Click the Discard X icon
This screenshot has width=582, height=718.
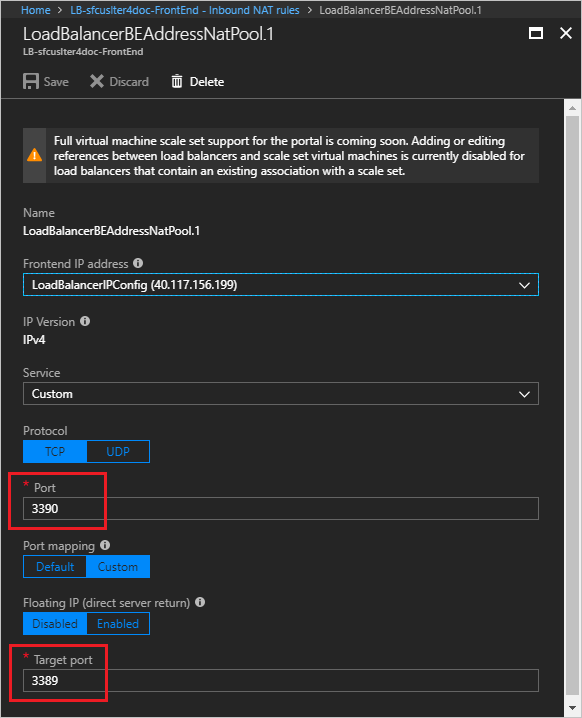point(97,82)
